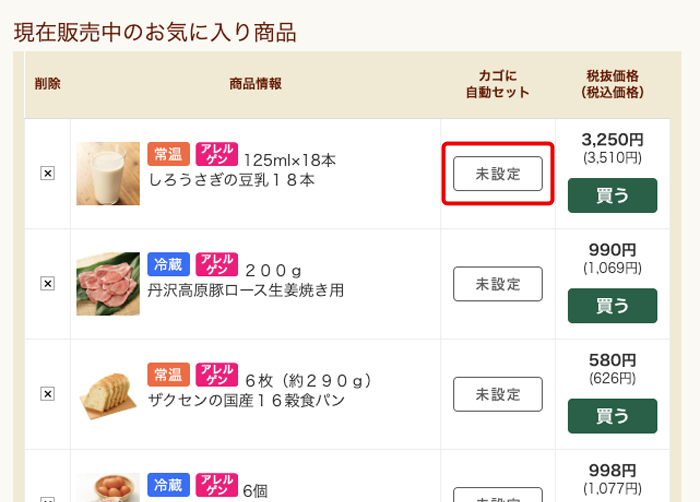Delete the soy milk item with X icon
The width and height of the screenshot is (700, 502).
click(47, 173)
